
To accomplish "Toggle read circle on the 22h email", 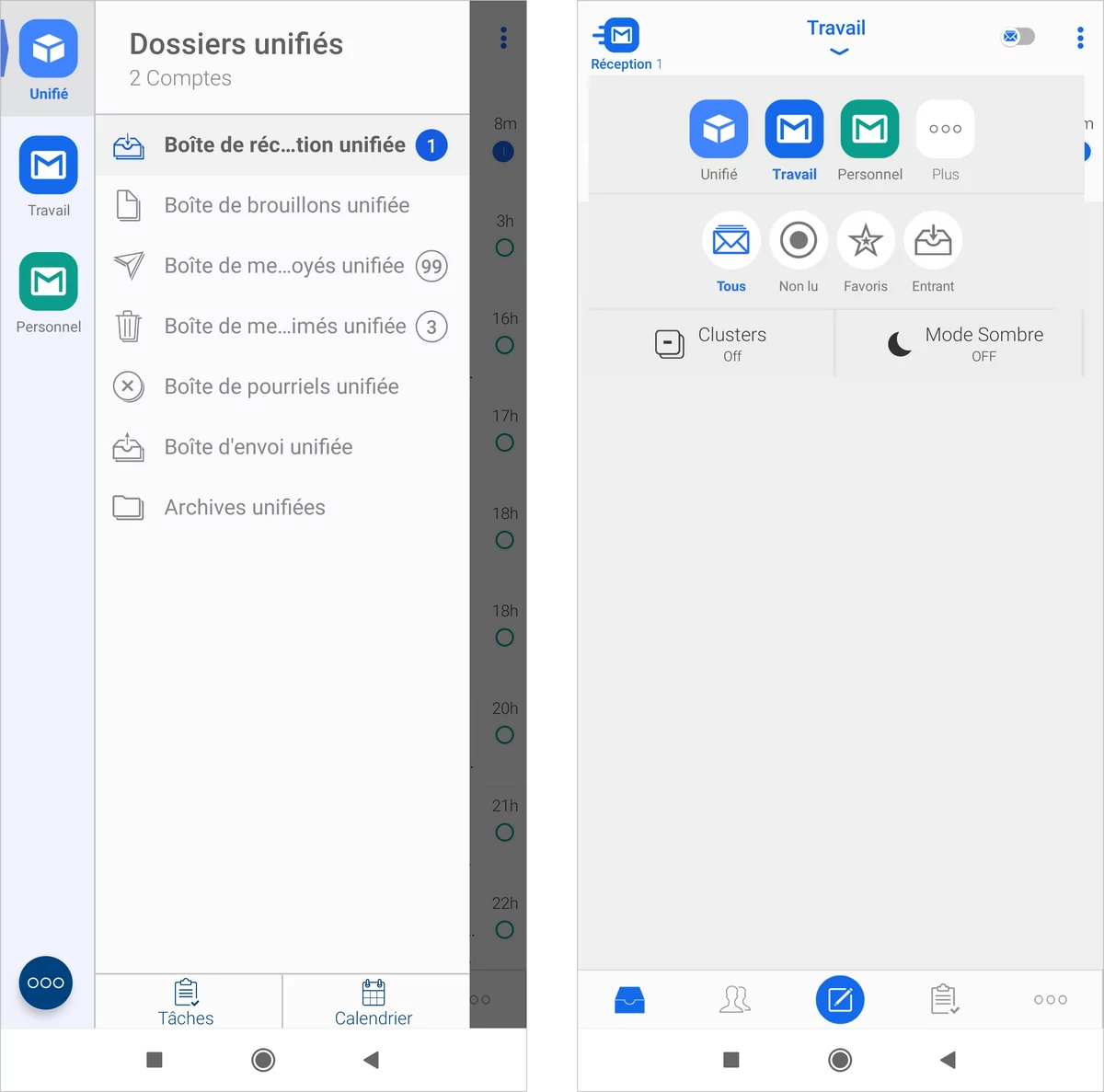I will click(504, 930).
